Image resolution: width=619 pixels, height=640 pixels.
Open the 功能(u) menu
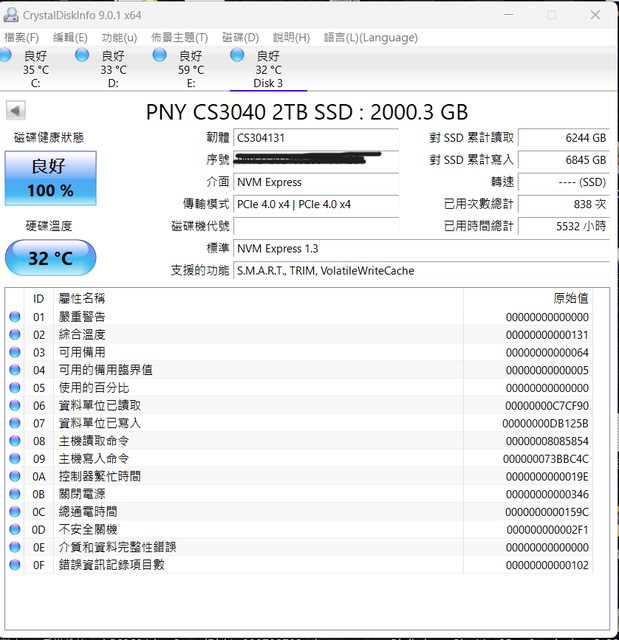coord(119,37)
